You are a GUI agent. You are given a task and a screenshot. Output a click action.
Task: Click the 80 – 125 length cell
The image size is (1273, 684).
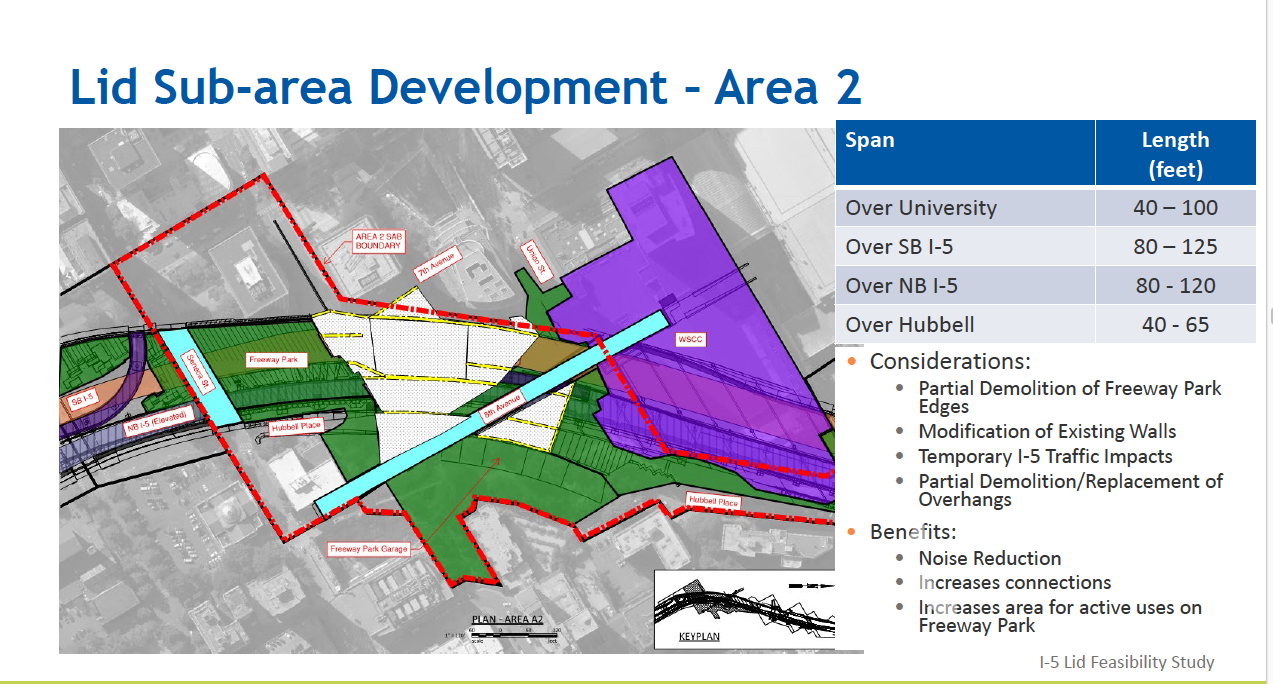point(1175,247)
